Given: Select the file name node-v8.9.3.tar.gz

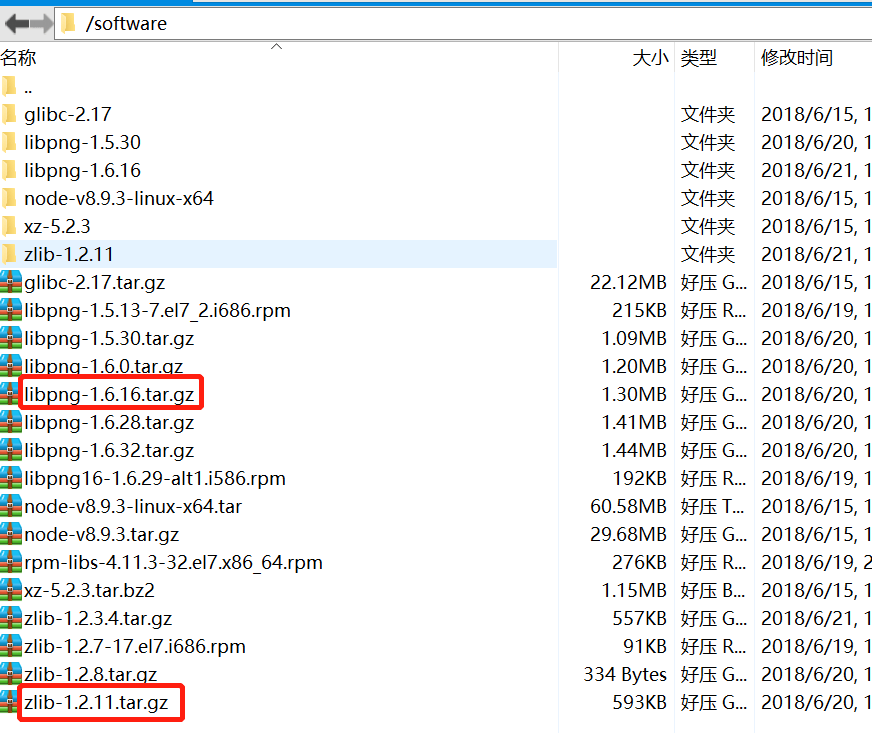Looking at the screenshot, I should point(101,534).
